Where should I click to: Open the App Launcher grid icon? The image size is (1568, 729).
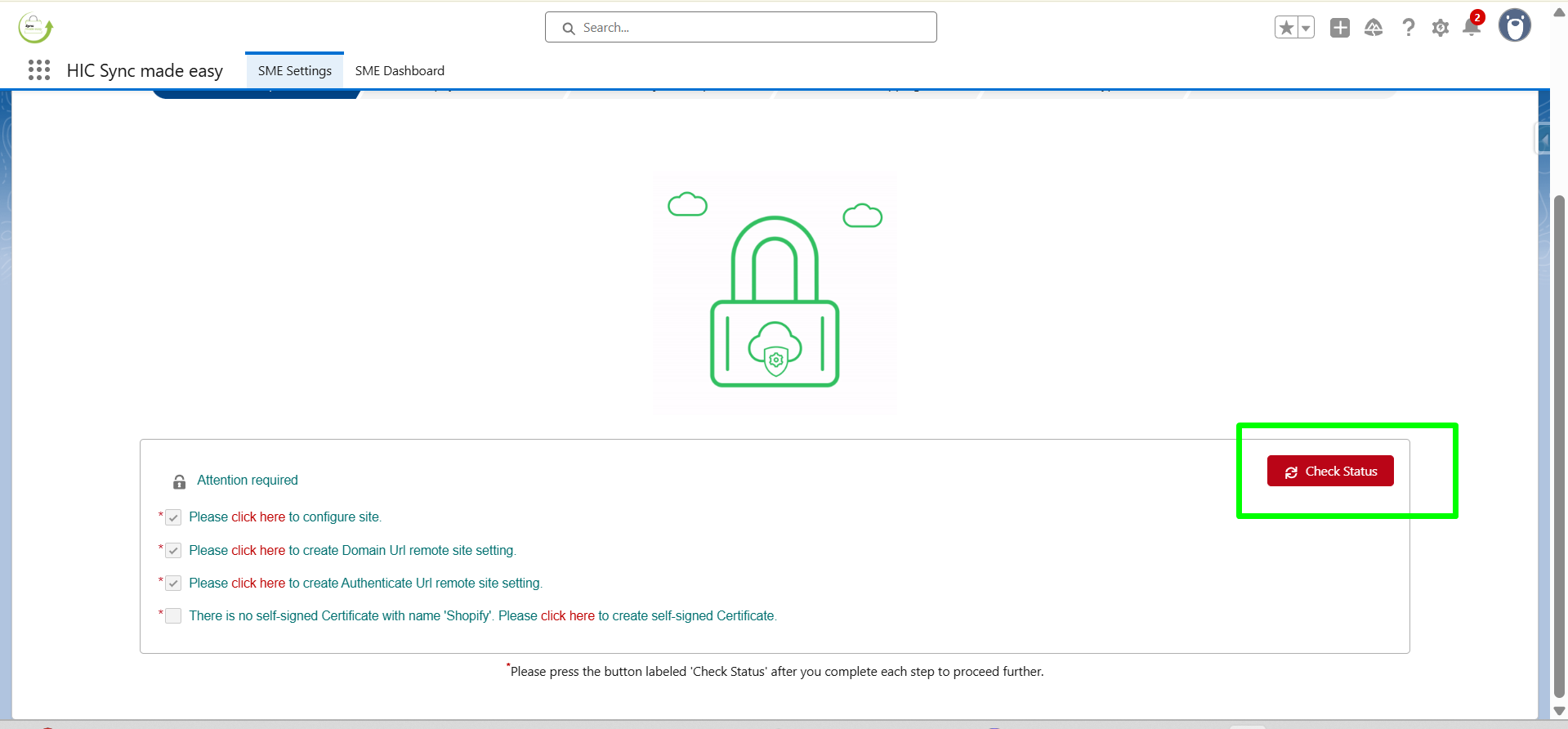point(39,70)
